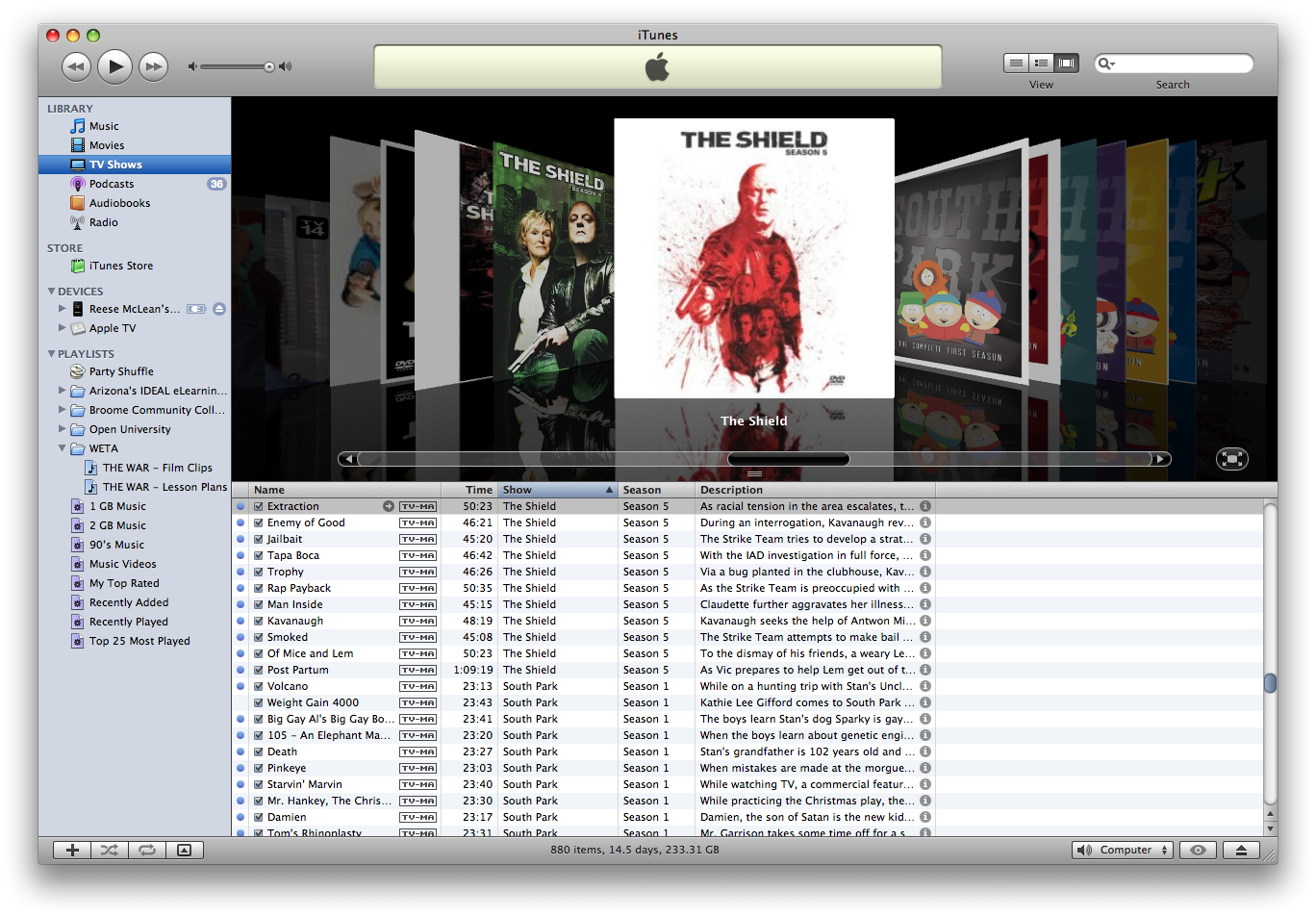
Task: Show description info for Extraction episode
Action: click(925, 506)
